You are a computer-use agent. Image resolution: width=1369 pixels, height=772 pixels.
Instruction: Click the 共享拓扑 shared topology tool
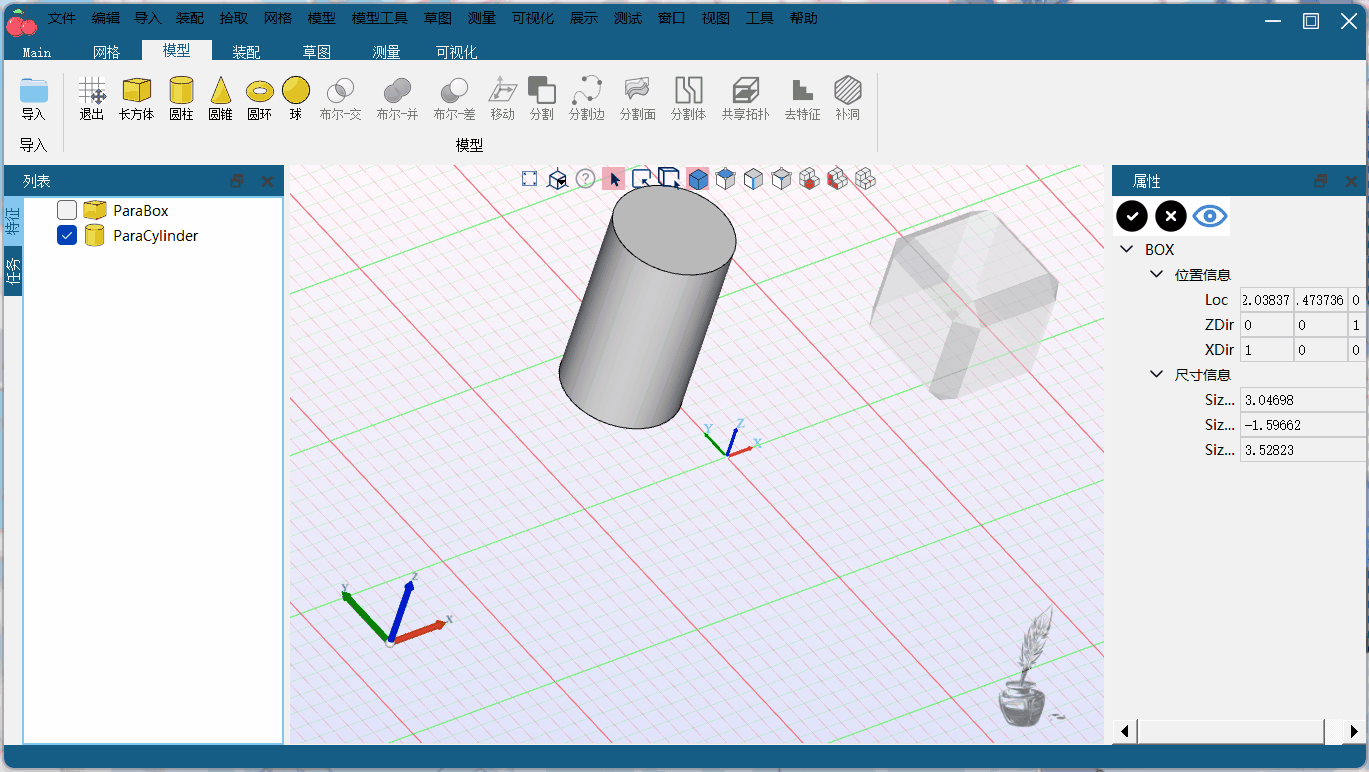pyautogui.click(x=746, y=90)
